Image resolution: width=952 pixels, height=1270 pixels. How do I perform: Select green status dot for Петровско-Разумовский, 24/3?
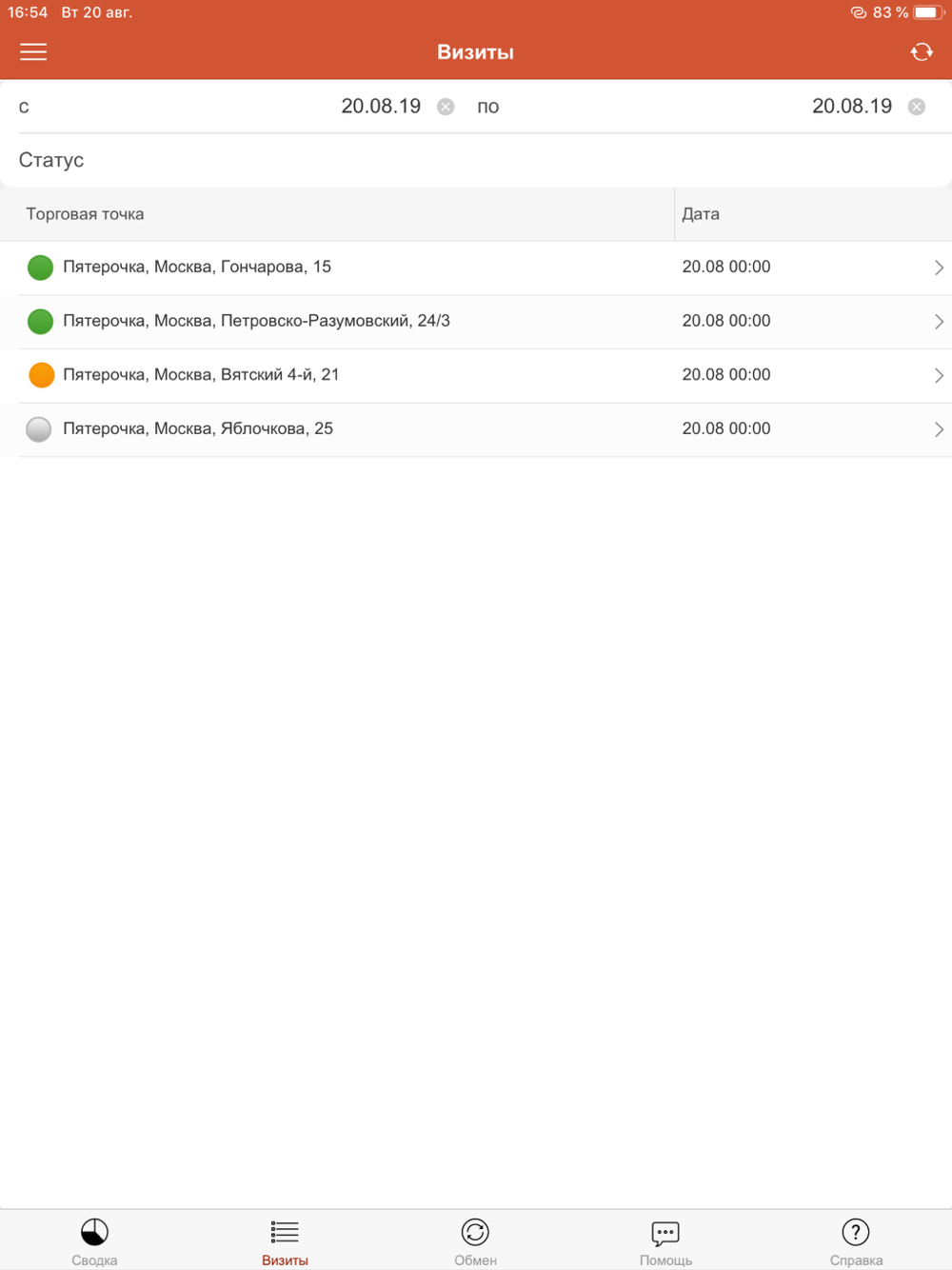[40, 322]
